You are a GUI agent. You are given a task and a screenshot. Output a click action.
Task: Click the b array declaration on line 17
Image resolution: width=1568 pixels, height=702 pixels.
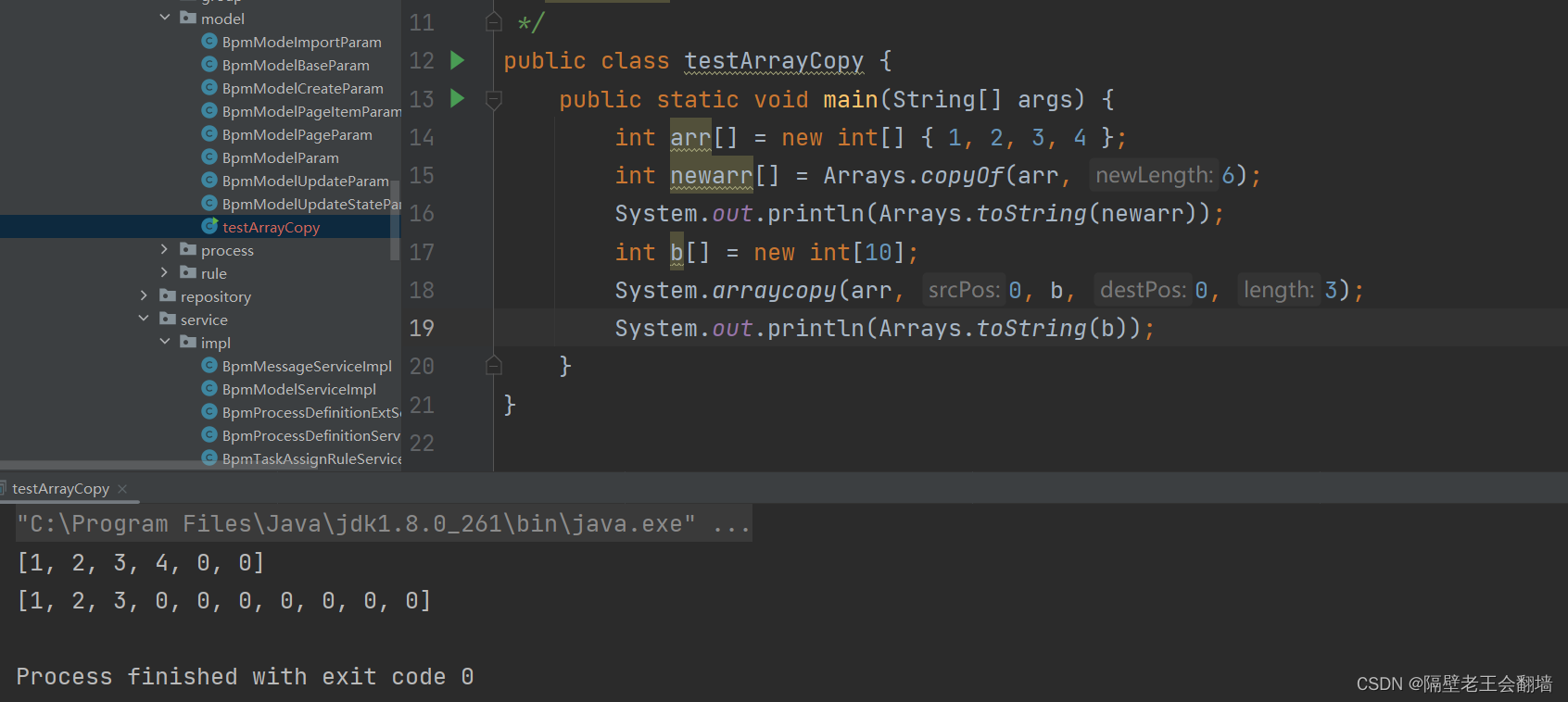coord(677,252)
